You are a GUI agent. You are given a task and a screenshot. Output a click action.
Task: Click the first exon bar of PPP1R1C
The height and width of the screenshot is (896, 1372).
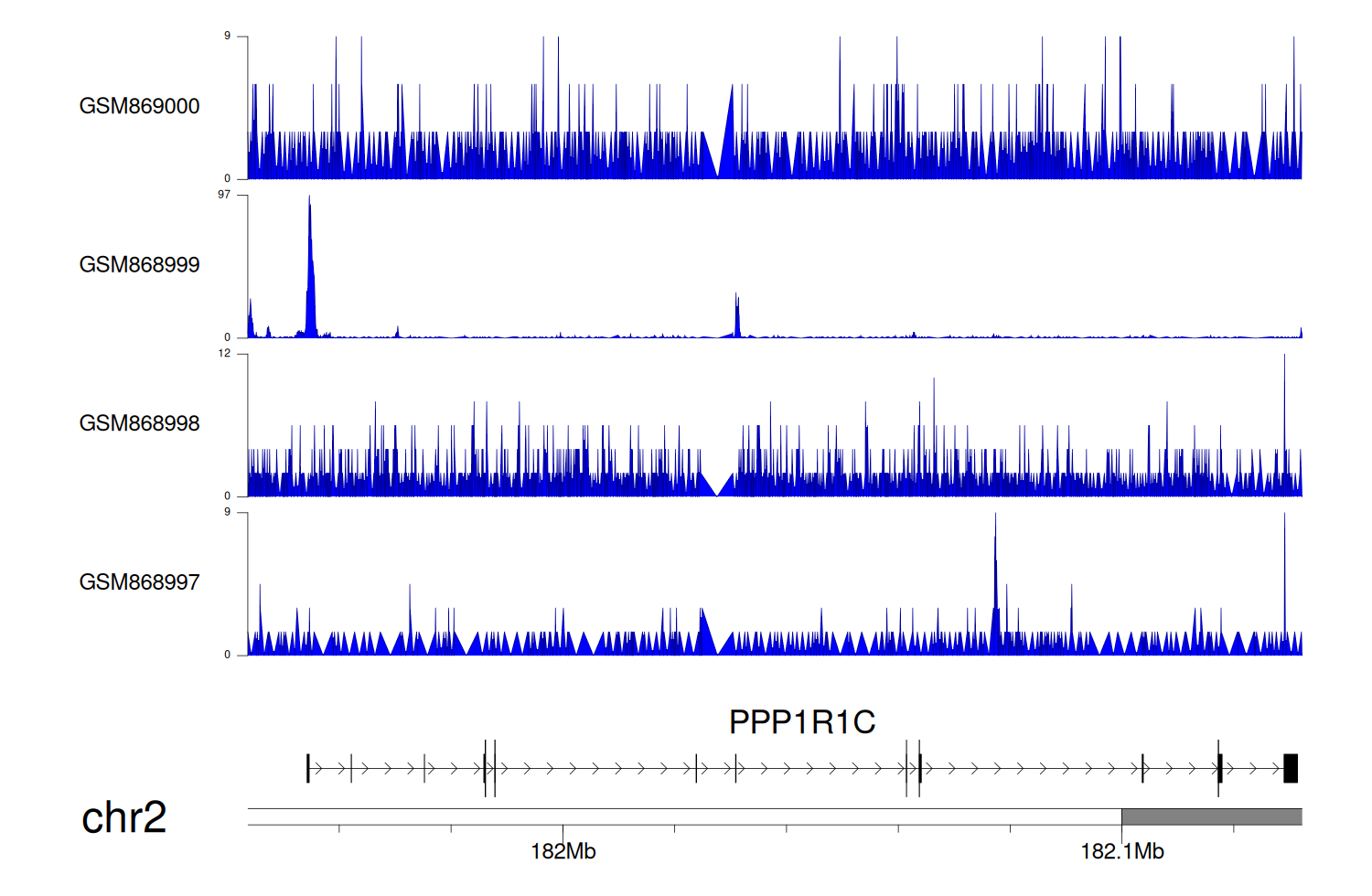(308, 768)
